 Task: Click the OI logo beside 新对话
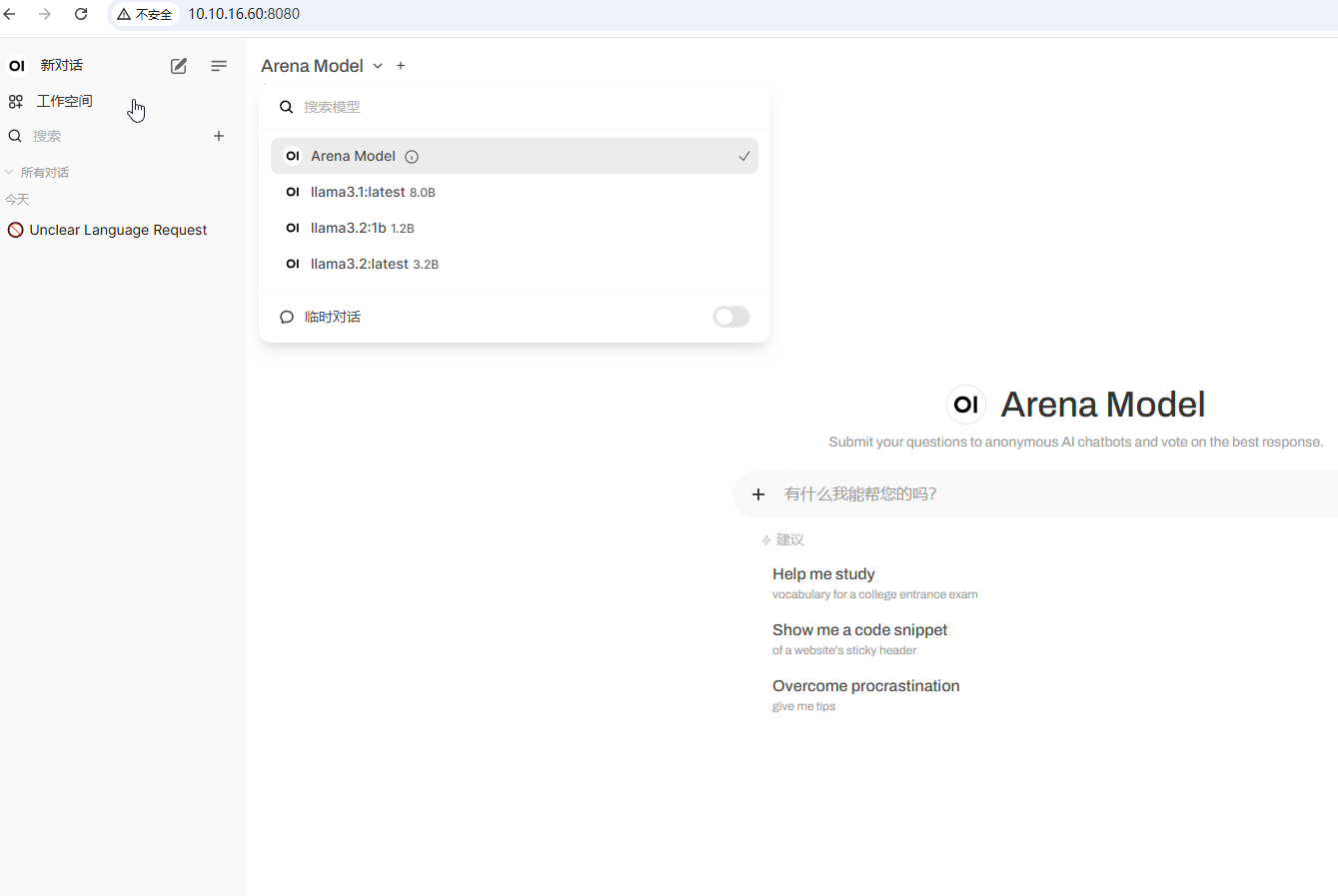17,66
